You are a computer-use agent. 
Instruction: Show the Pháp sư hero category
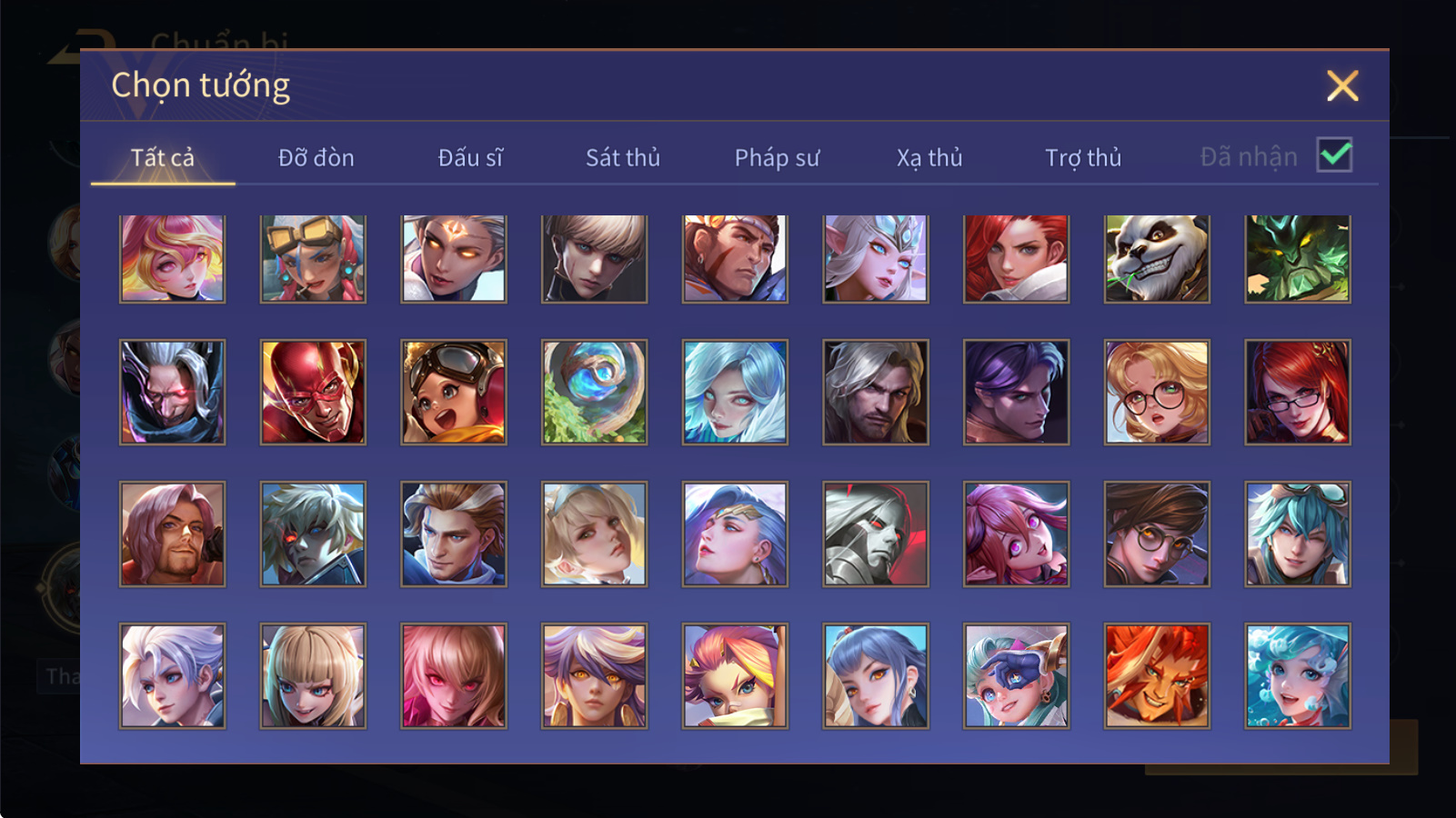(x=777, y=158)
